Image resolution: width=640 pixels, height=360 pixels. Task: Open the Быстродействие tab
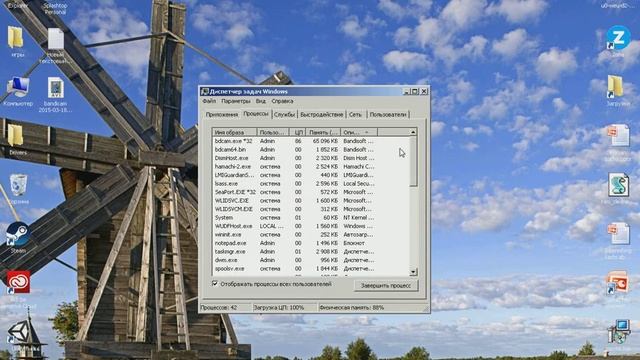(x=322, y=115)
